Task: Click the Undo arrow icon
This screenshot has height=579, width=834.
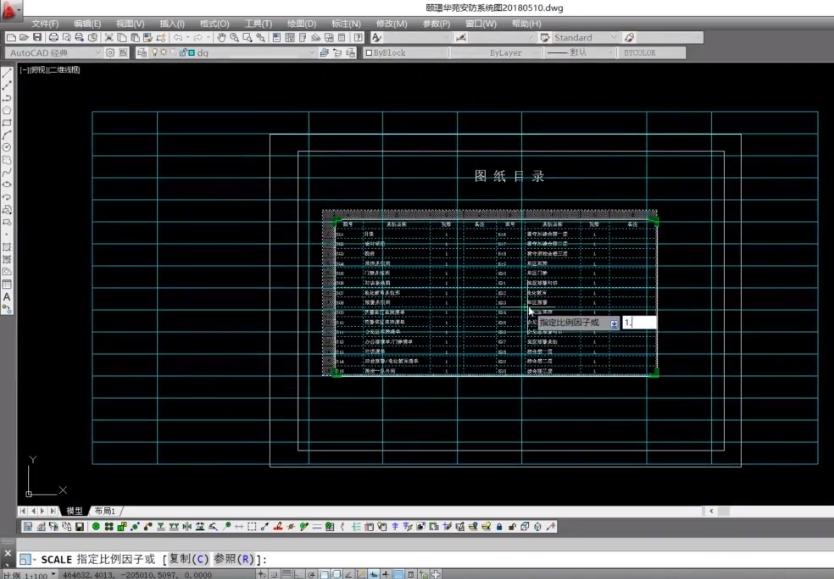Action: (x=178, y=37)
